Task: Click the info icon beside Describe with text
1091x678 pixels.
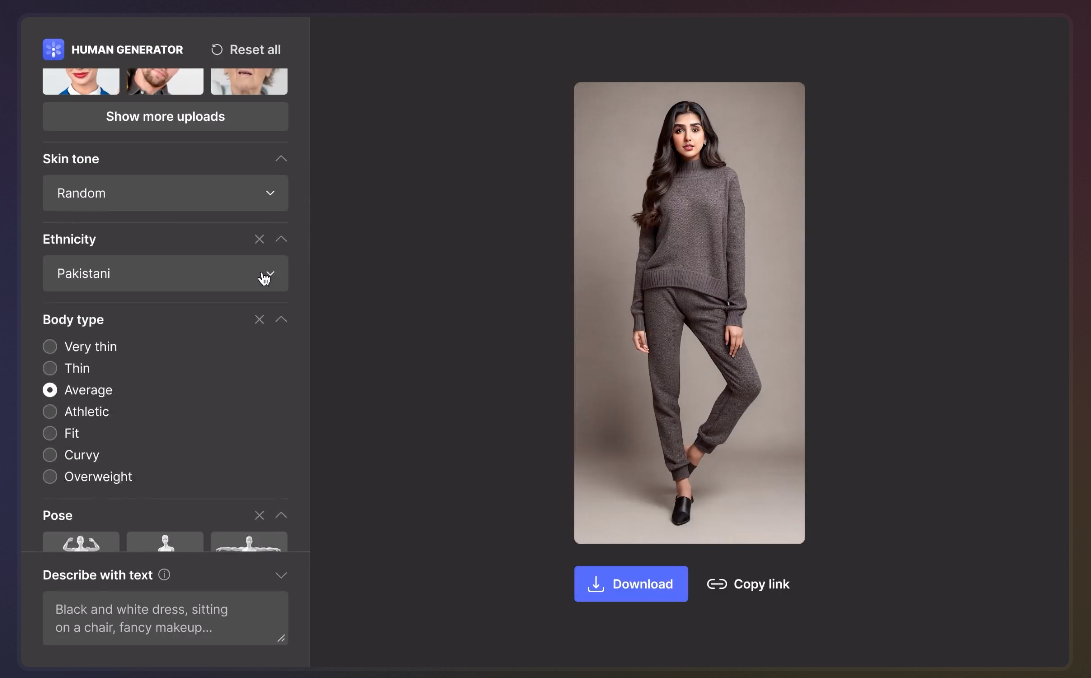Action: (x=164, y=575)
